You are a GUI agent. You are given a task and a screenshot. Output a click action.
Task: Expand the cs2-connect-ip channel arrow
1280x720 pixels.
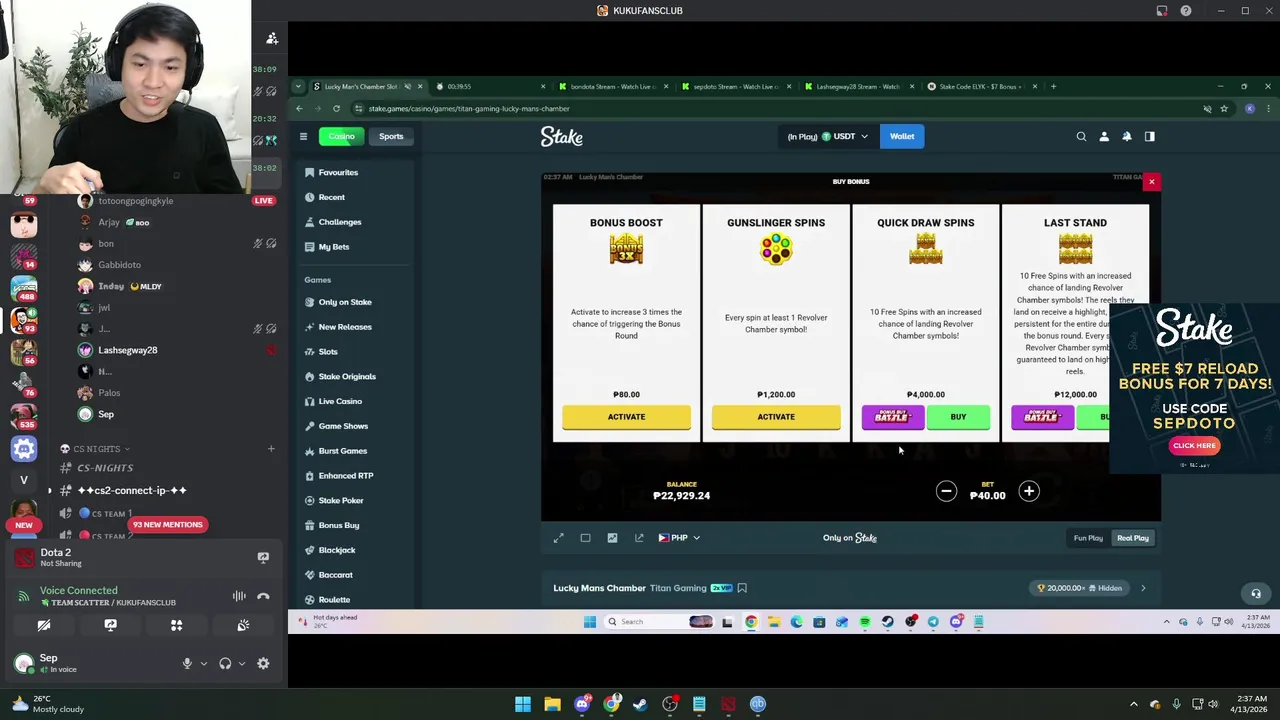pyautogui.click(x=49, y=490)
